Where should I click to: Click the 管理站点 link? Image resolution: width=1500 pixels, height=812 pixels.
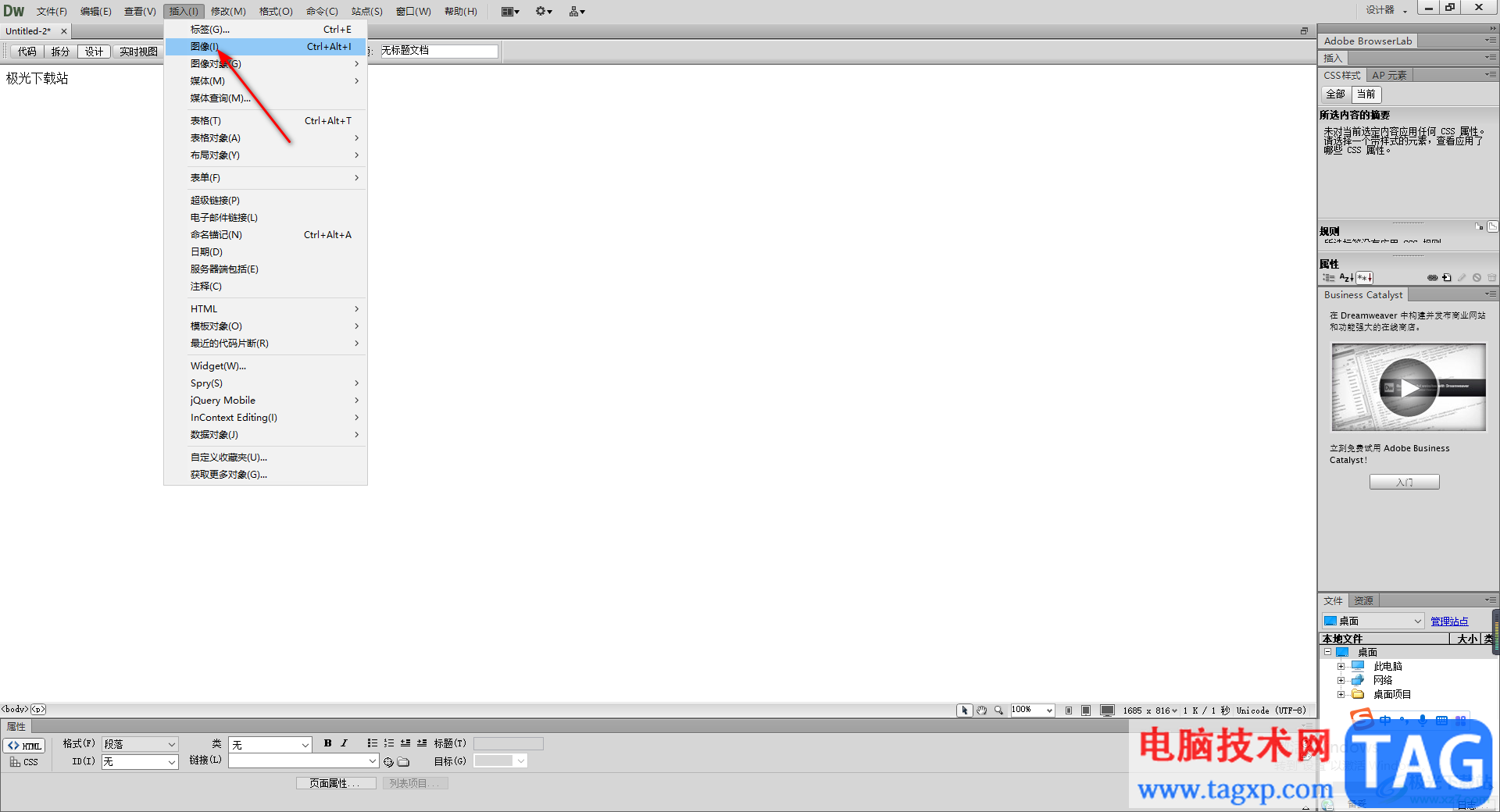point(1449,621)
